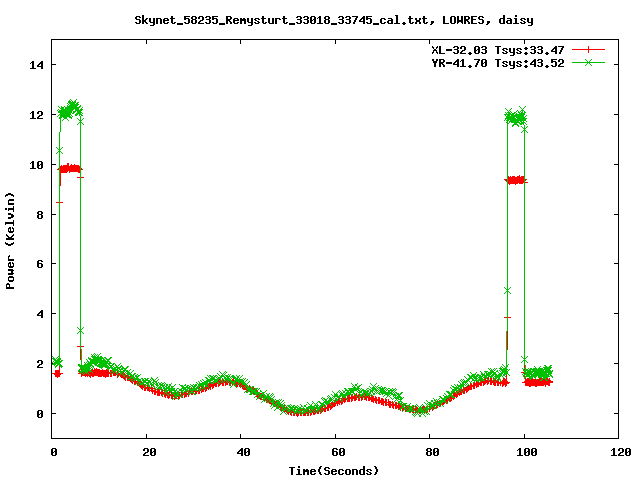Click the legend entry YR-41.70 Tsys:43.52
Image resolution: width=640 pixels, height=480 pixels.
point(498,63)
